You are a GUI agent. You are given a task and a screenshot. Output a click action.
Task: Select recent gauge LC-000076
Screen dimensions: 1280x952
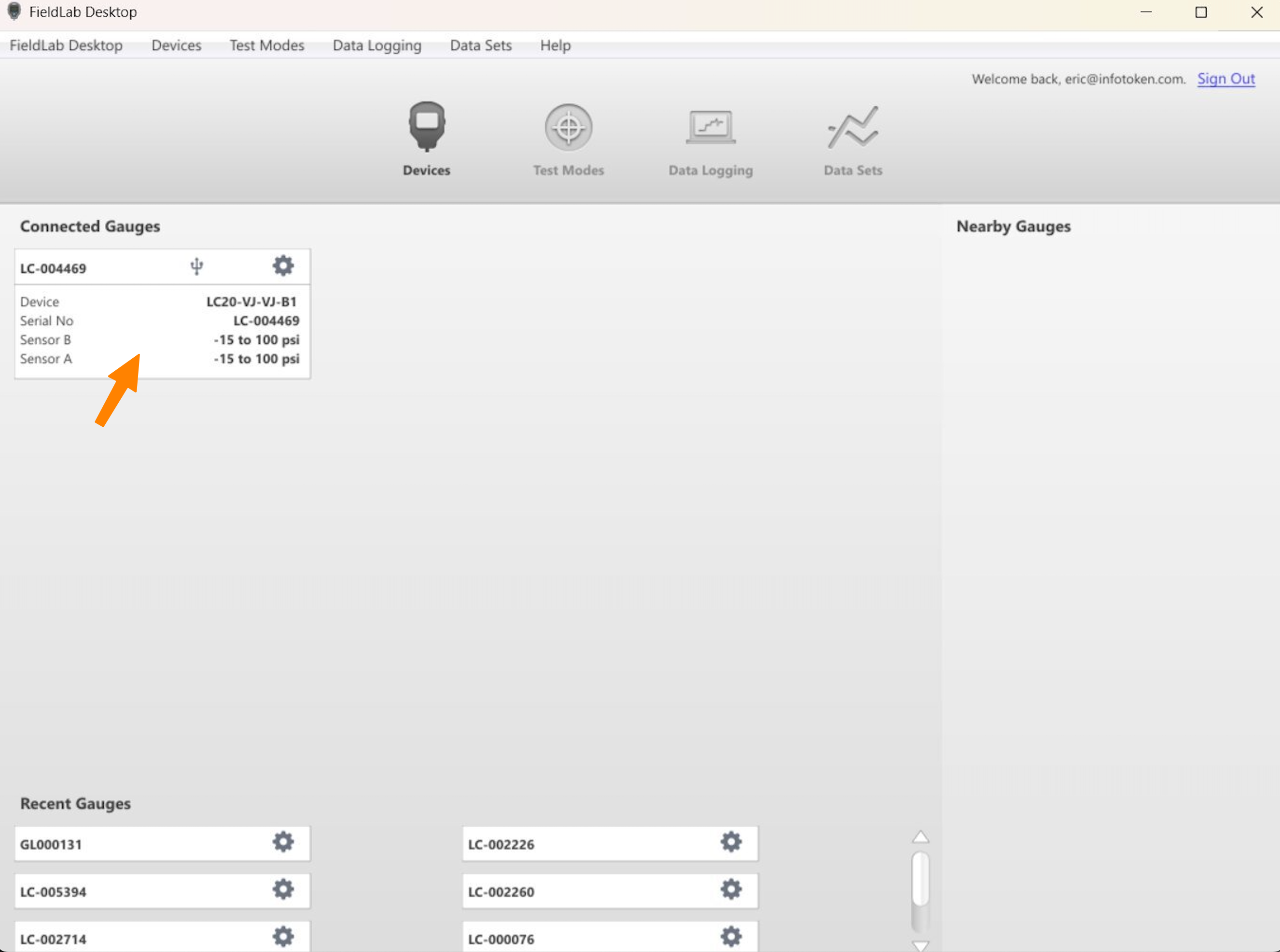pyautogui.click(x=610, y=937)
